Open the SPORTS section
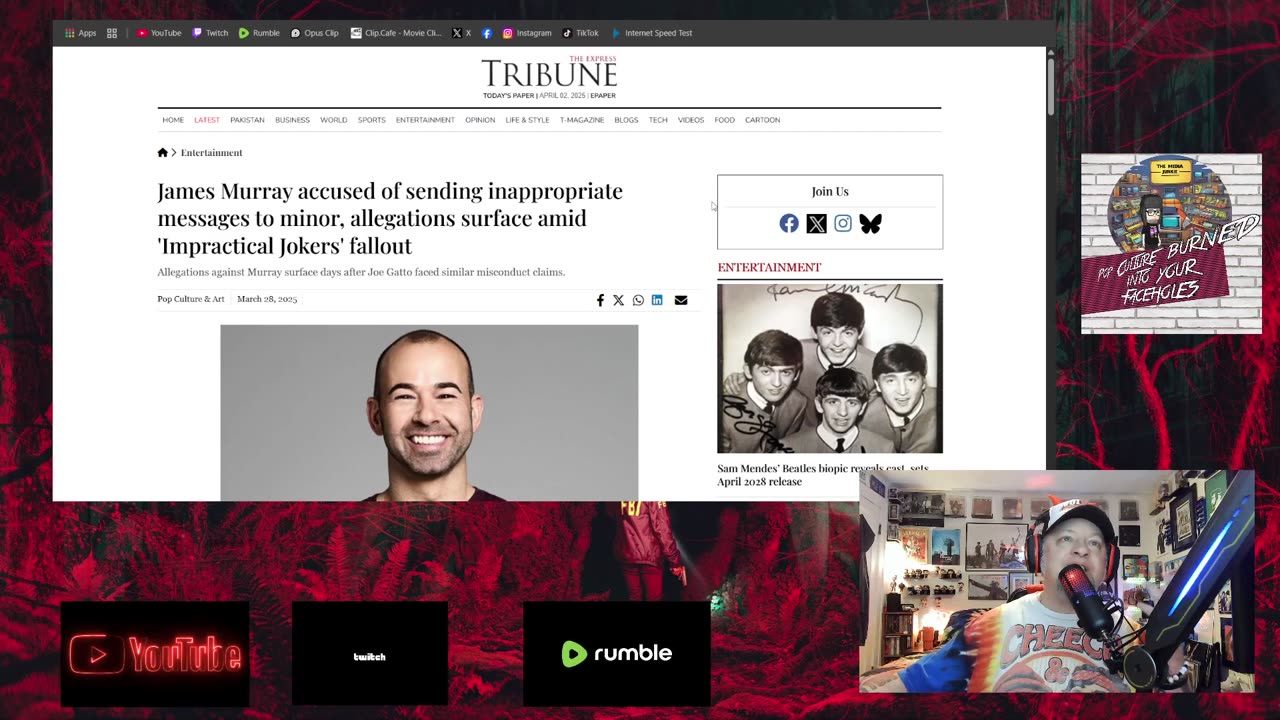 pyautogui.click(x=372, y=120)
